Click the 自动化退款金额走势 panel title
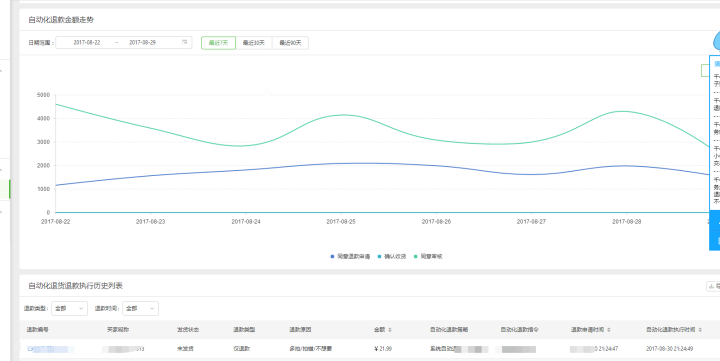Viewport: 720px width, 361px height. 61,20
